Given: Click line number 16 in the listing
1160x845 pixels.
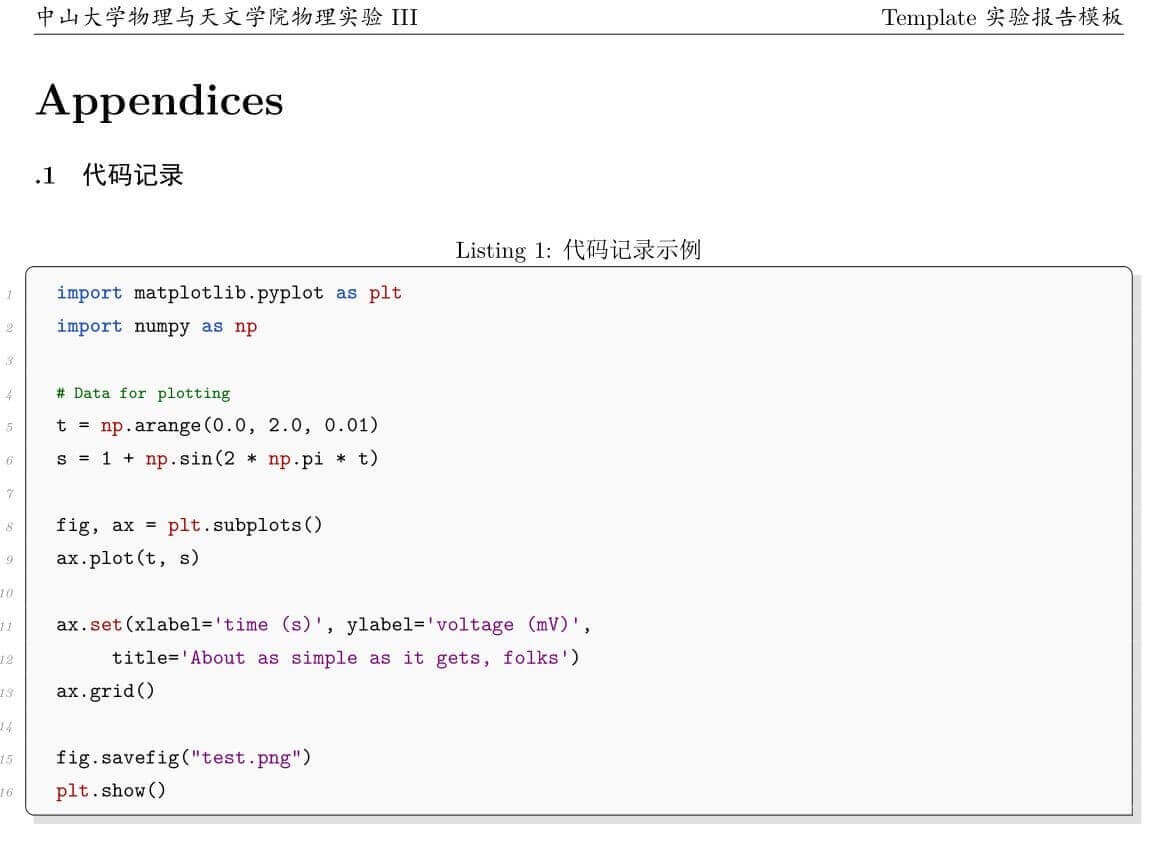Looking at the screenshot, I should (7, 792).
